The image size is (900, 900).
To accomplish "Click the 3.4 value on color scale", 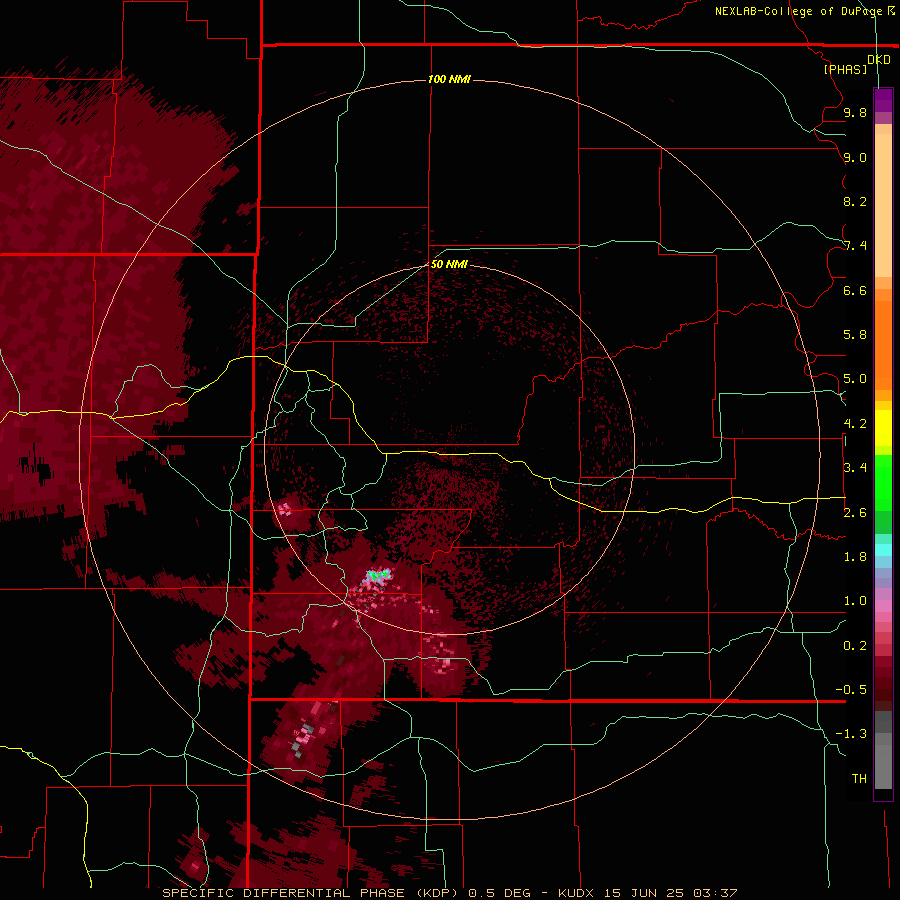I will [855, 468].
